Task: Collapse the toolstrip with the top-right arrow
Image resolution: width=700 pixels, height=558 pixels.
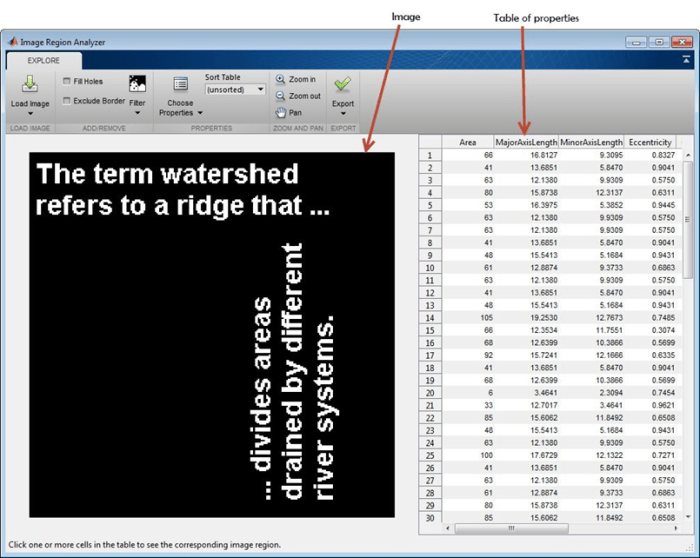Action: (686, 59)
